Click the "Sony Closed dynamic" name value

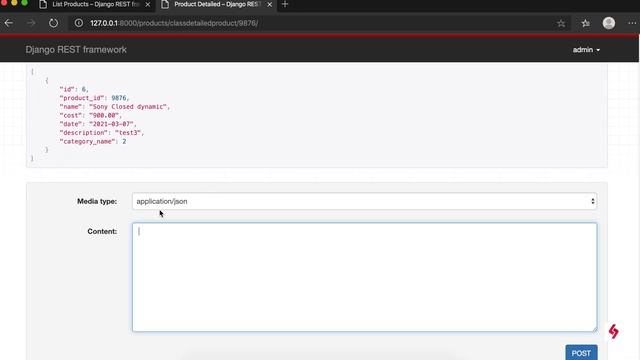click(128, 107)
